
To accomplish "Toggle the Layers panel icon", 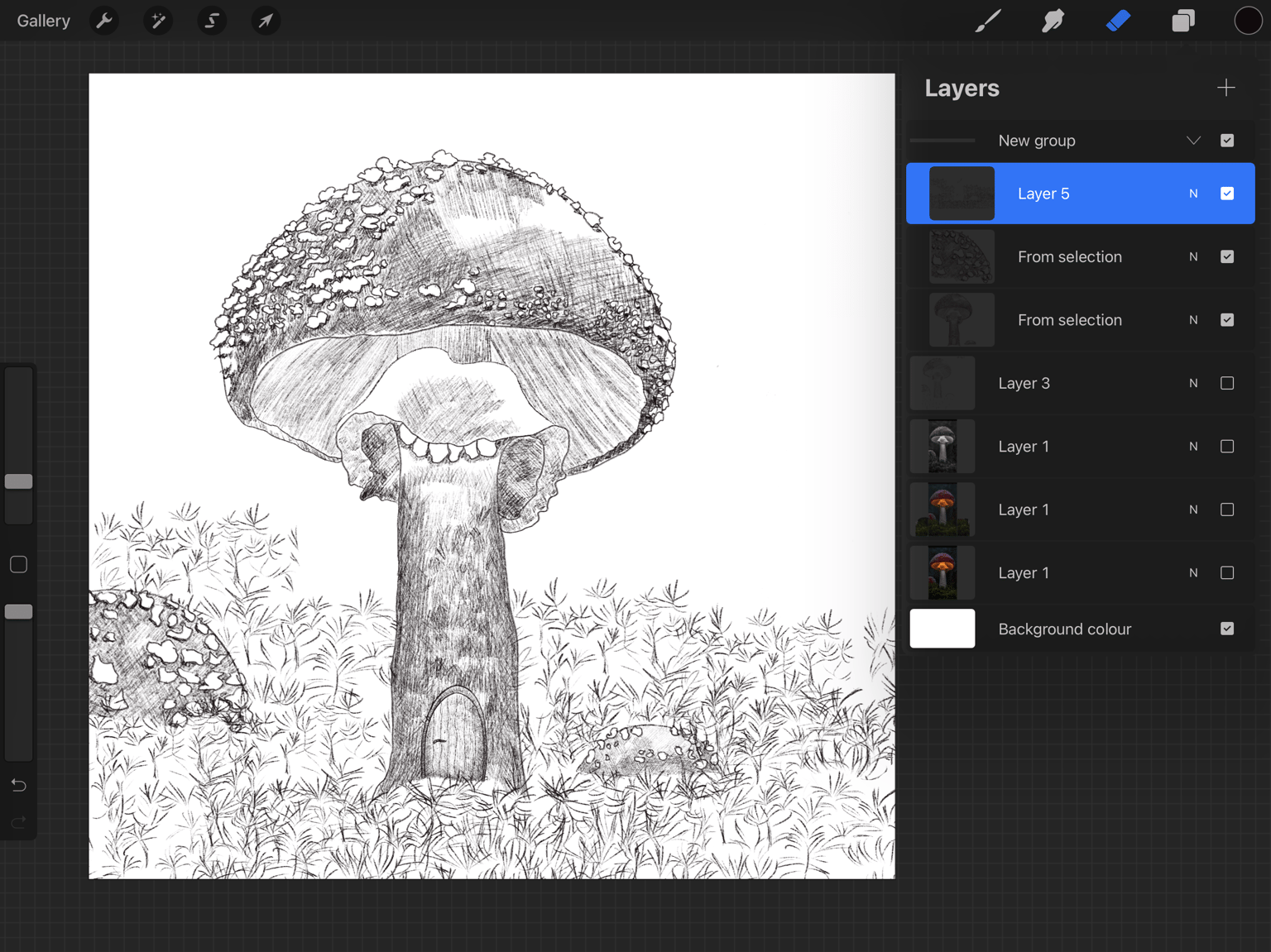I will point(1183,21).
